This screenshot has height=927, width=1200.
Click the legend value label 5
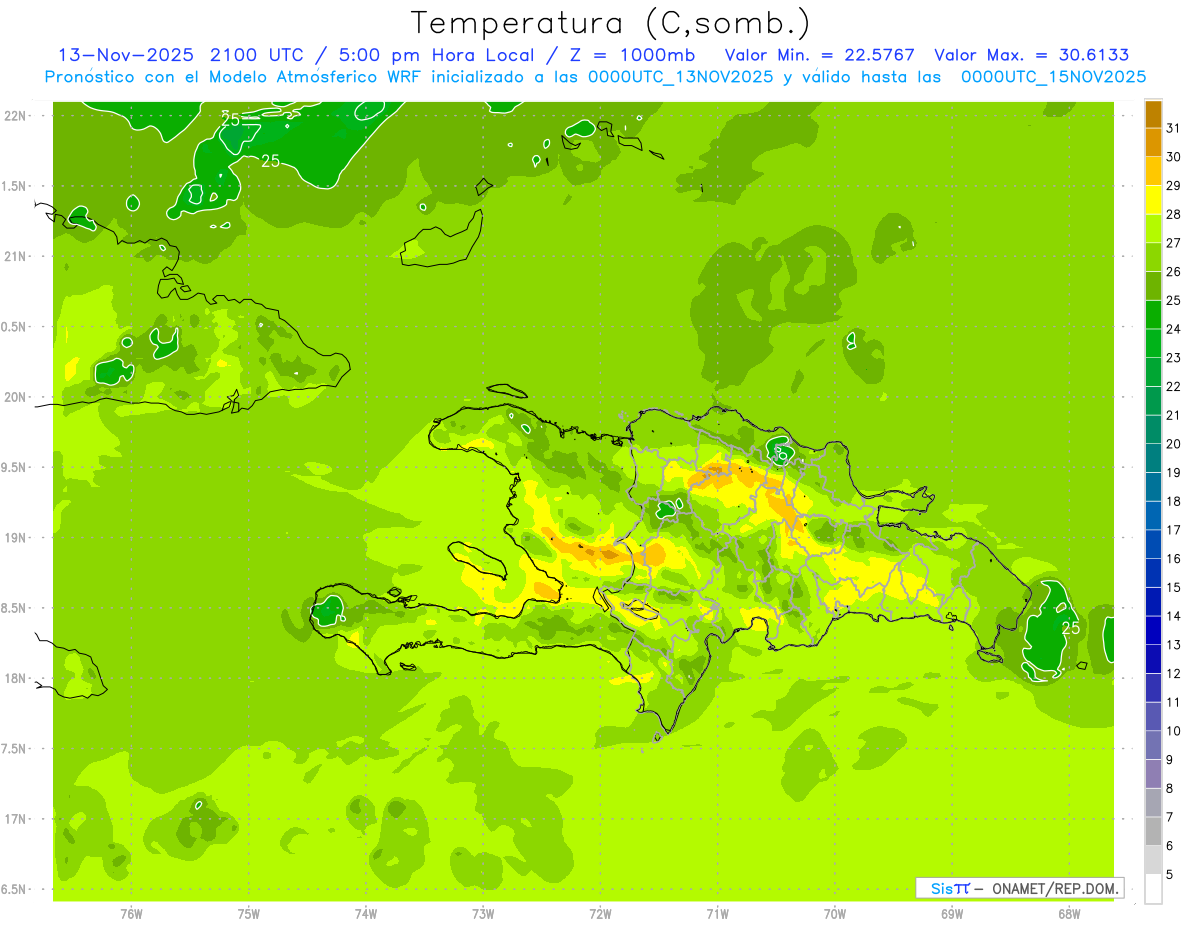1170,875
